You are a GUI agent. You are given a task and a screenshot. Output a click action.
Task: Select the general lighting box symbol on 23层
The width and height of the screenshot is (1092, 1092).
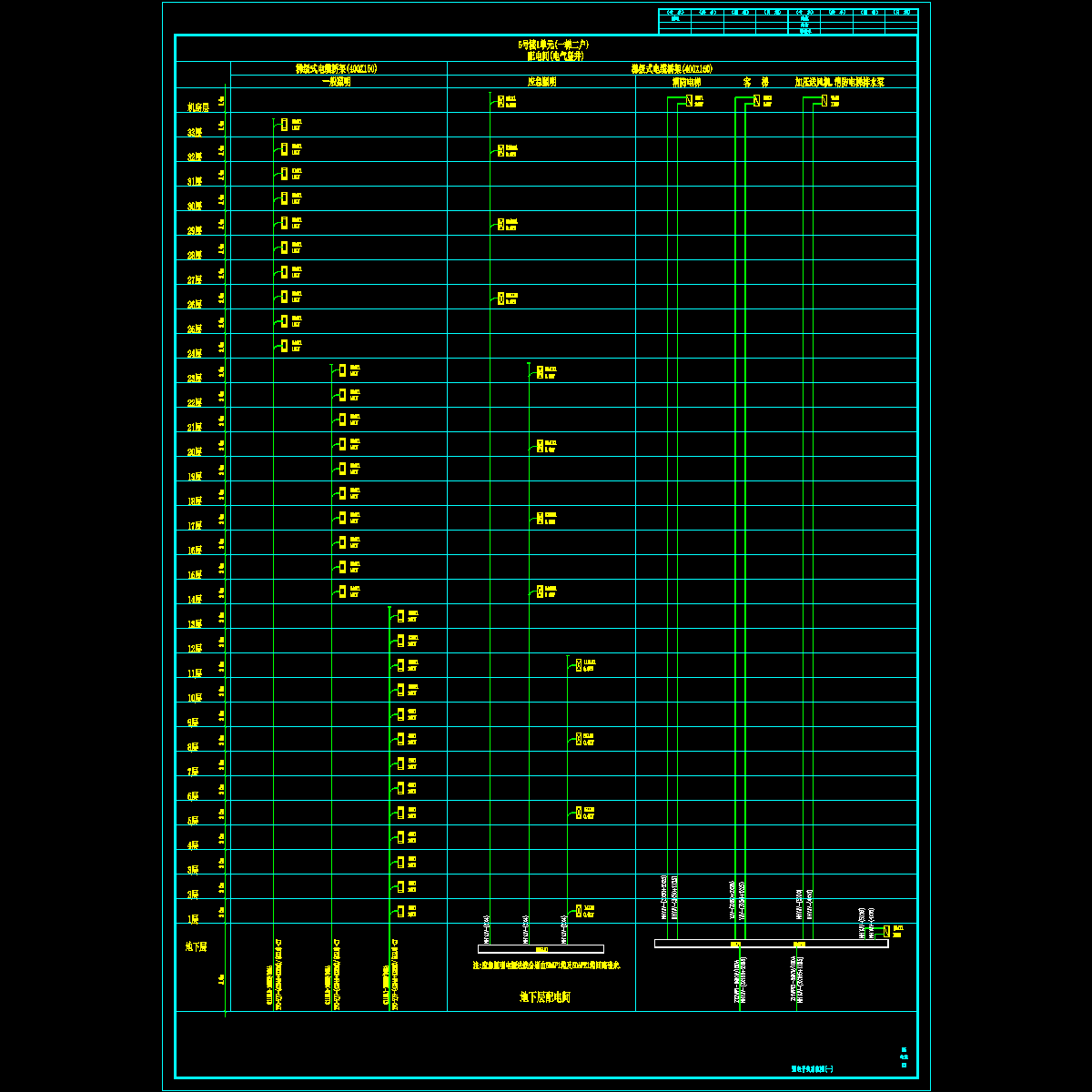[342, 370]
